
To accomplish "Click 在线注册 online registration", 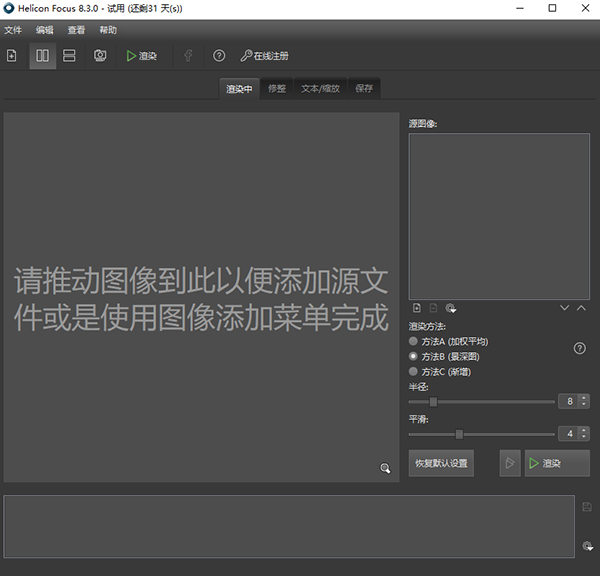I will click(264, 56).
